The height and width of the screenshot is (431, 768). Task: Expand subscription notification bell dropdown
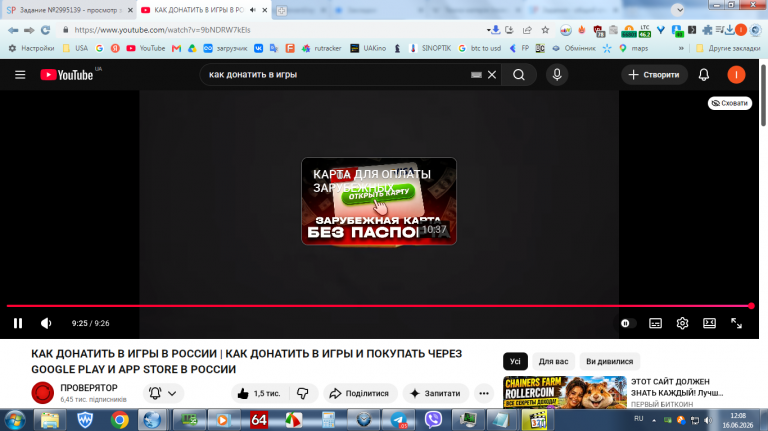pyautogui.click(x=163, y=393)
